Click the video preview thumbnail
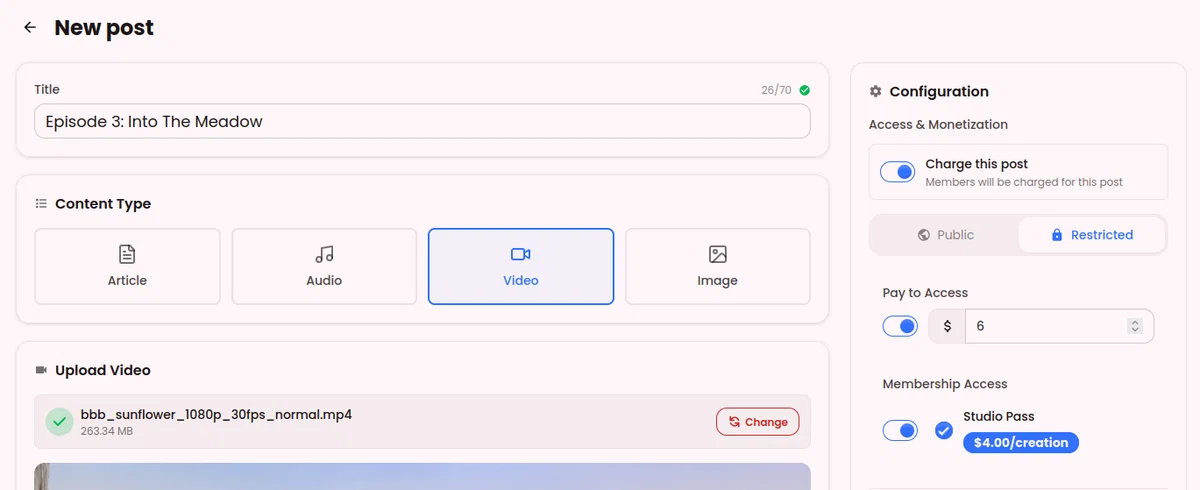Image resolution: width=1200 pixels, height=490 pixels. (422, 476)
